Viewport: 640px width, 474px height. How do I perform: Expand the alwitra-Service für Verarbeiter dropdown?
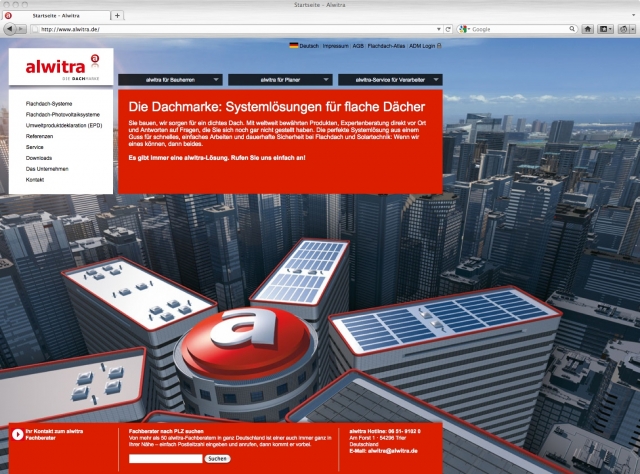click(x=390, y=80)
